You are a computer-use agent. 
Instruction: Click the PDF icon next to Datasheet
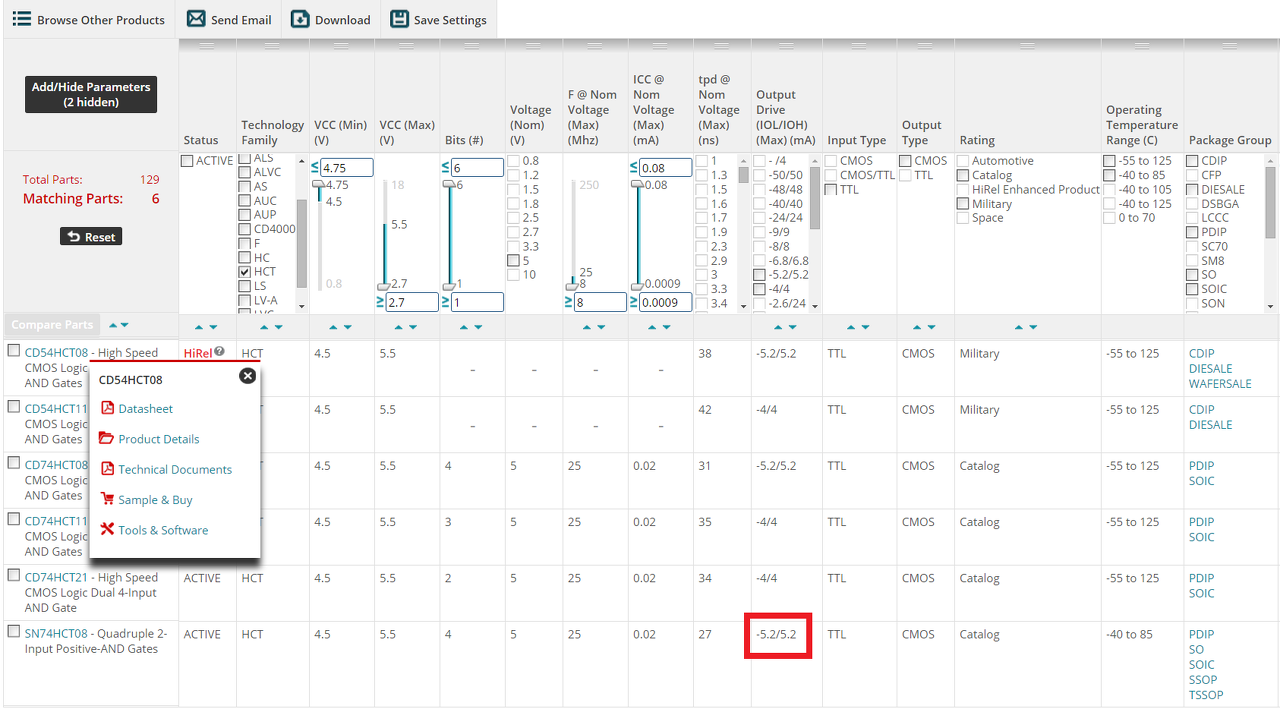point(108,408)
